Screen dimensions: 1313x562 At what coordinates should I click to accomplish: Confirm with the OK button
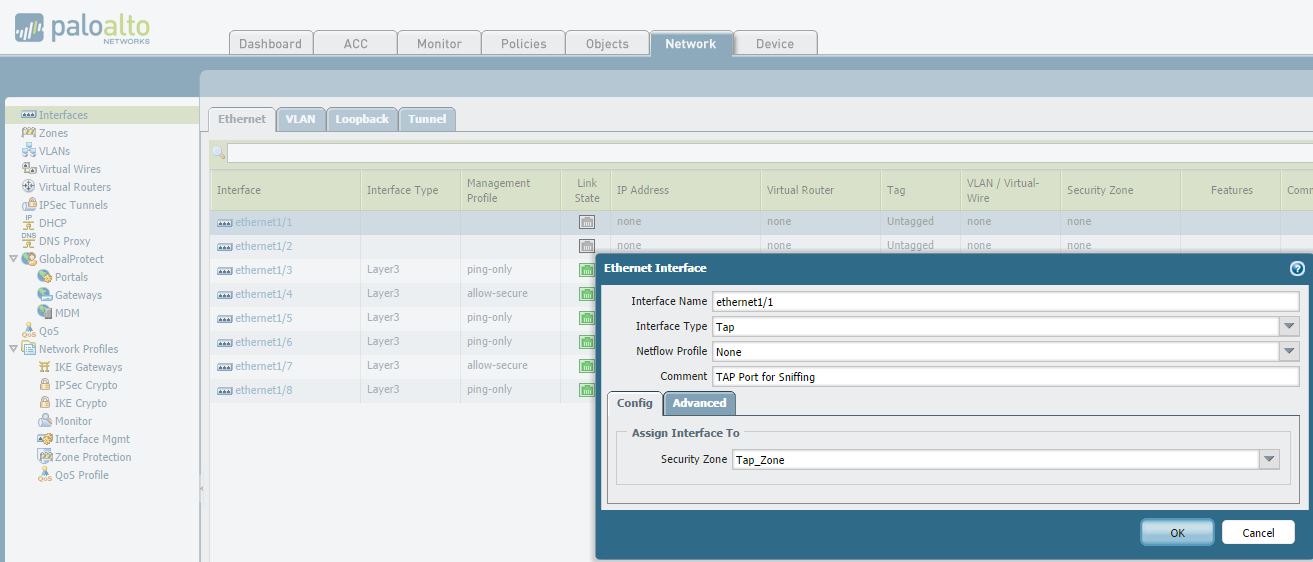pyautogui.click(x=1177, y=532)
